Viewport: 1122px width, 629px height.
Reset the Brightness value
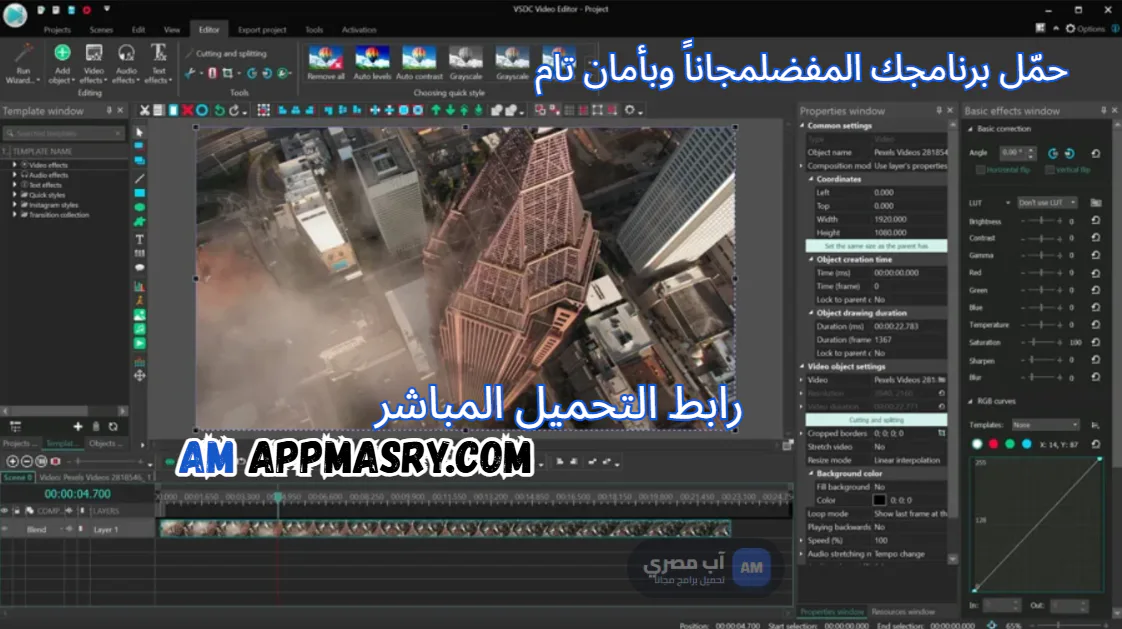[x=1096, y=220]
